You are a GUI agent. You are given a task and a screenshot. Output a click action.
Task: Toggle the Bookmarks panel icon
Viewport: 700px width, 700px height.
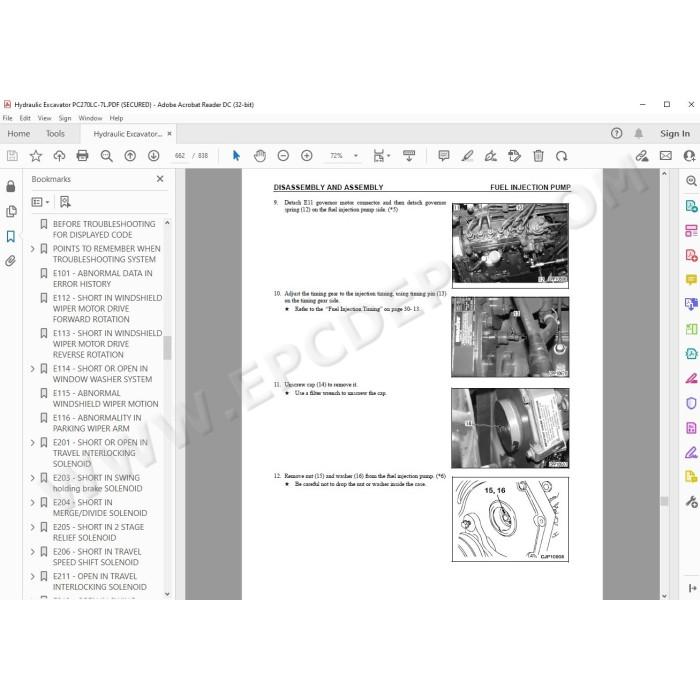pyautogui.click(x=11, y=236)
